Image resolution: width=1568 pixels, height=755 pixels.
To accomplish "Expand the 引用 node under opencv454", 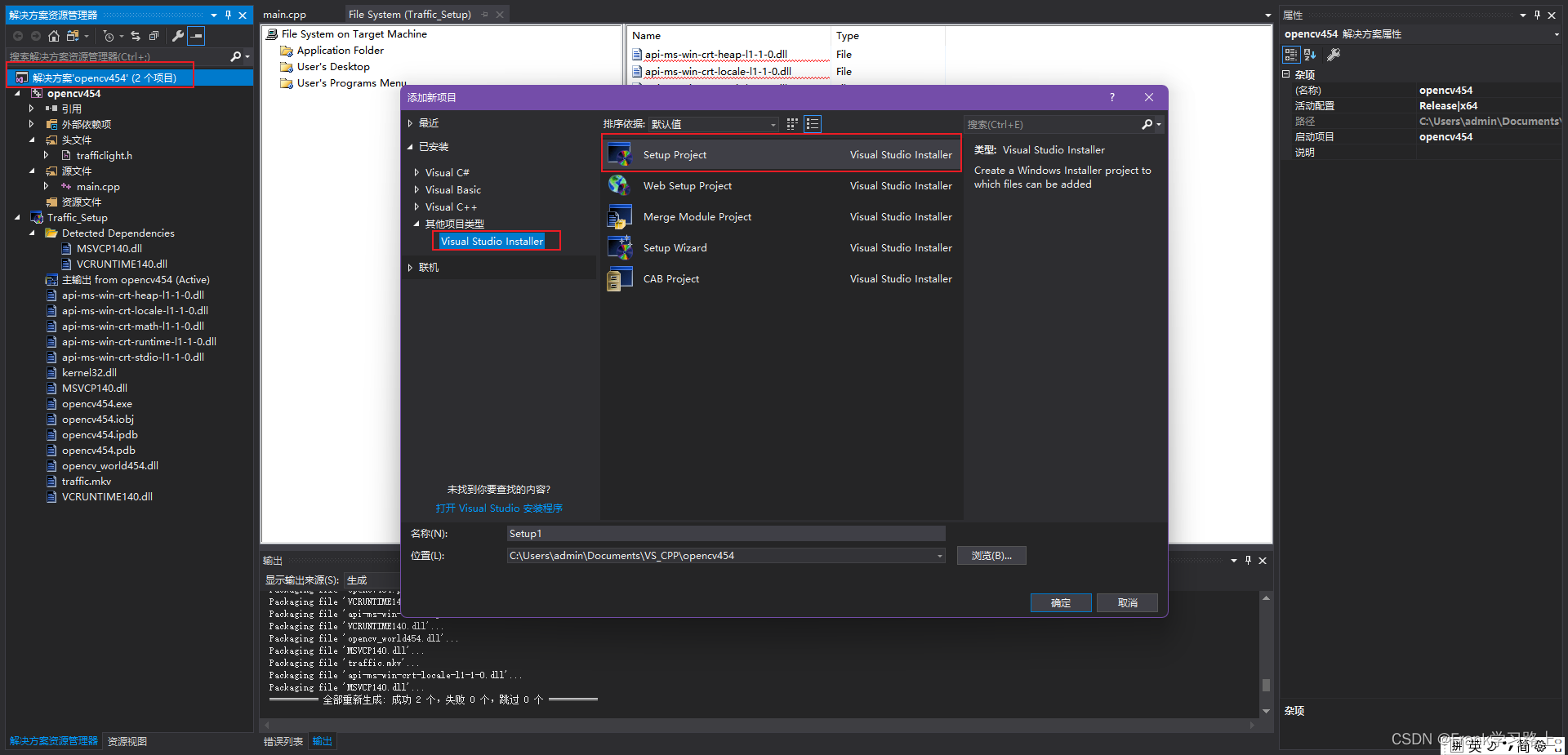I will point(32,109).
